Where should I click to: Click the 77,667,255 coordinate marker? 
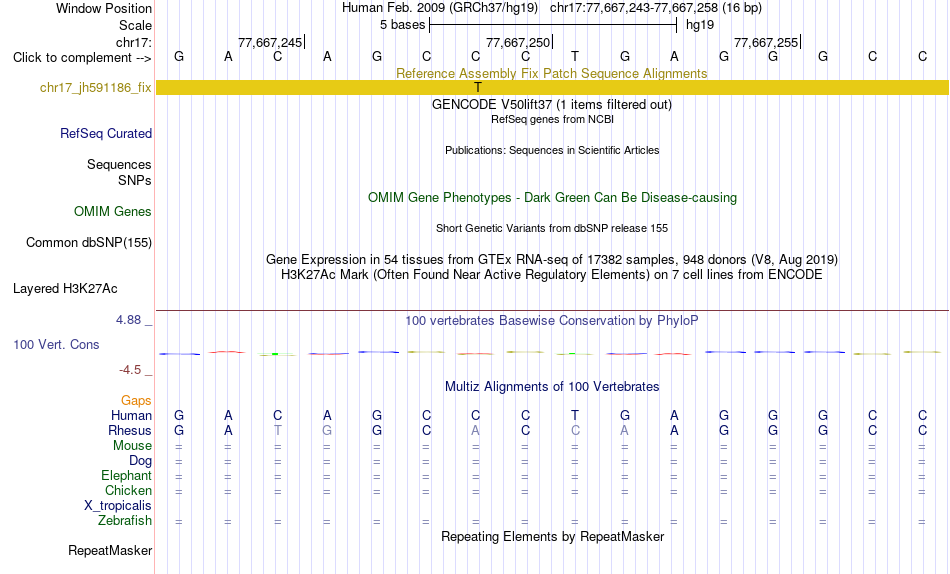coord(766,42)
